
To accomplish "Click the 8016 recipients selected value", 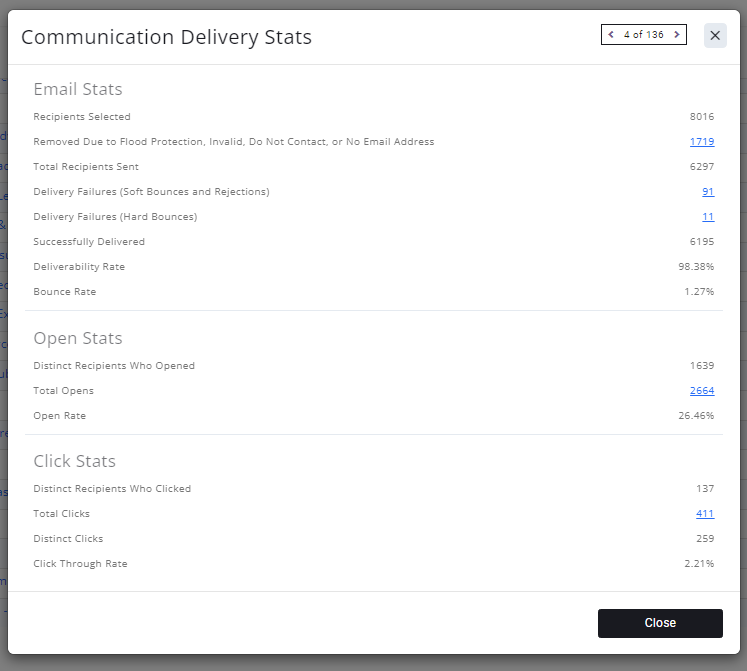I will (x=702, y=117).
